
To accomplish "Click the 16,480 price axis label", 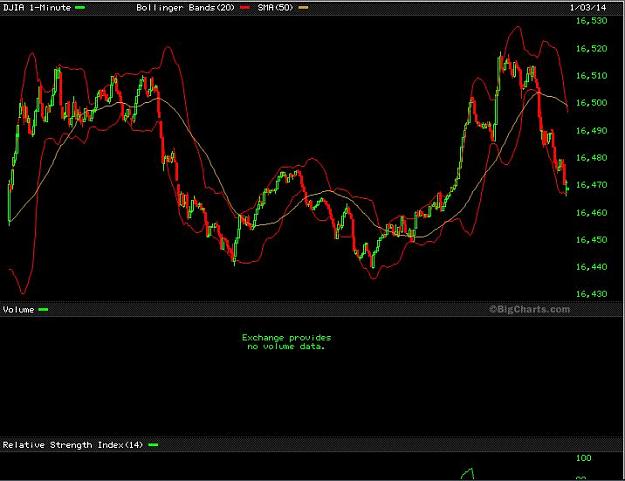I will coord(592,158).
